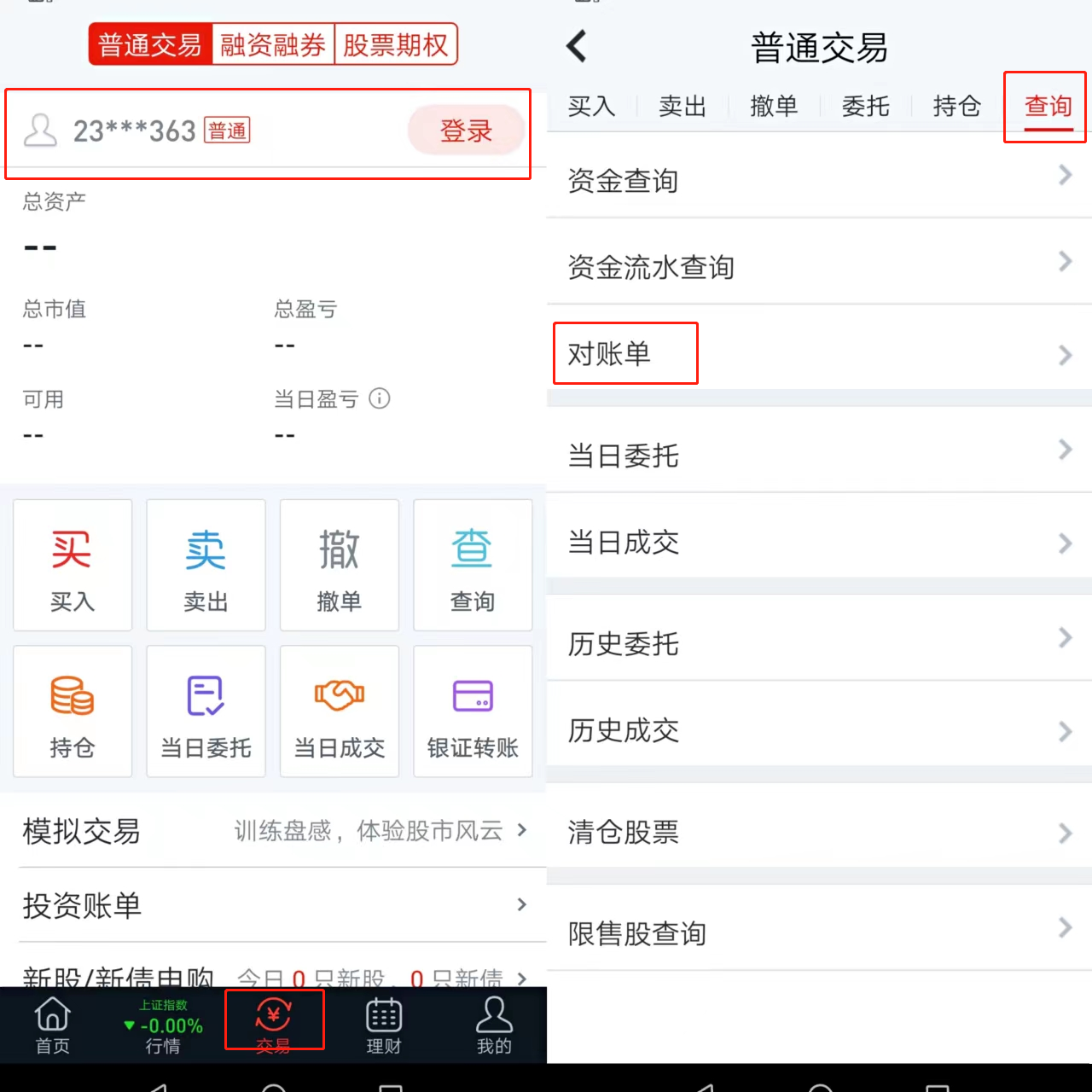
Task: Tap the user avatar icon beside account number
Action: click(x=40, y=131)
